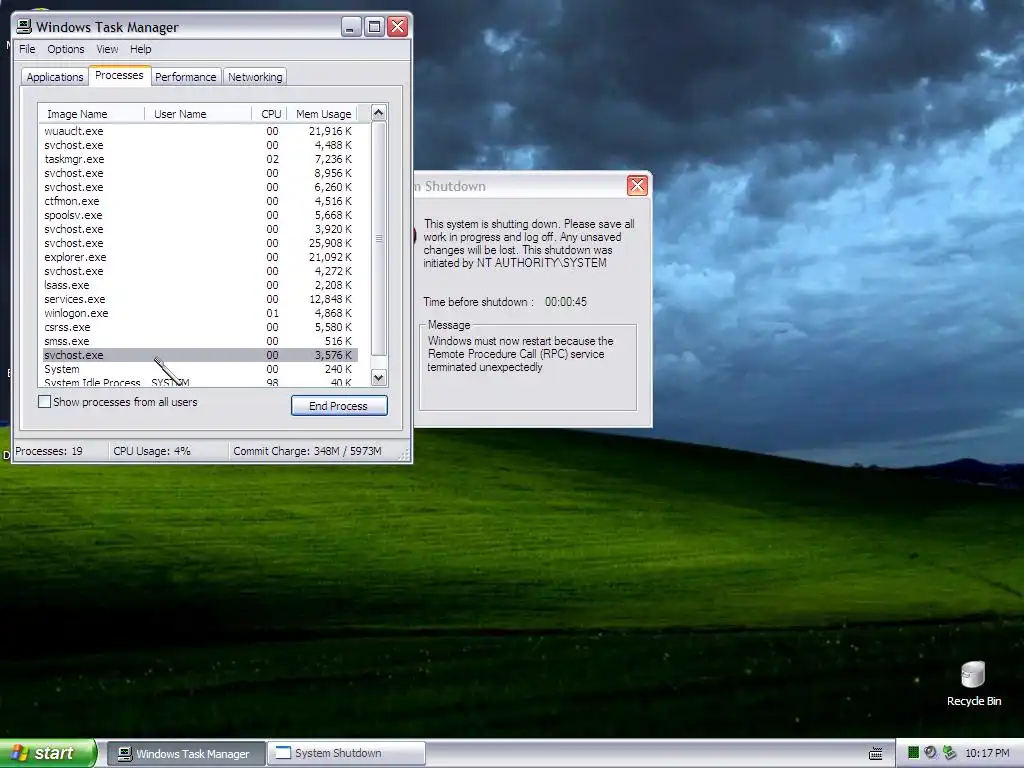Close the System Shutdown dialog
The image size is (1024, 768).
point(637,185)
